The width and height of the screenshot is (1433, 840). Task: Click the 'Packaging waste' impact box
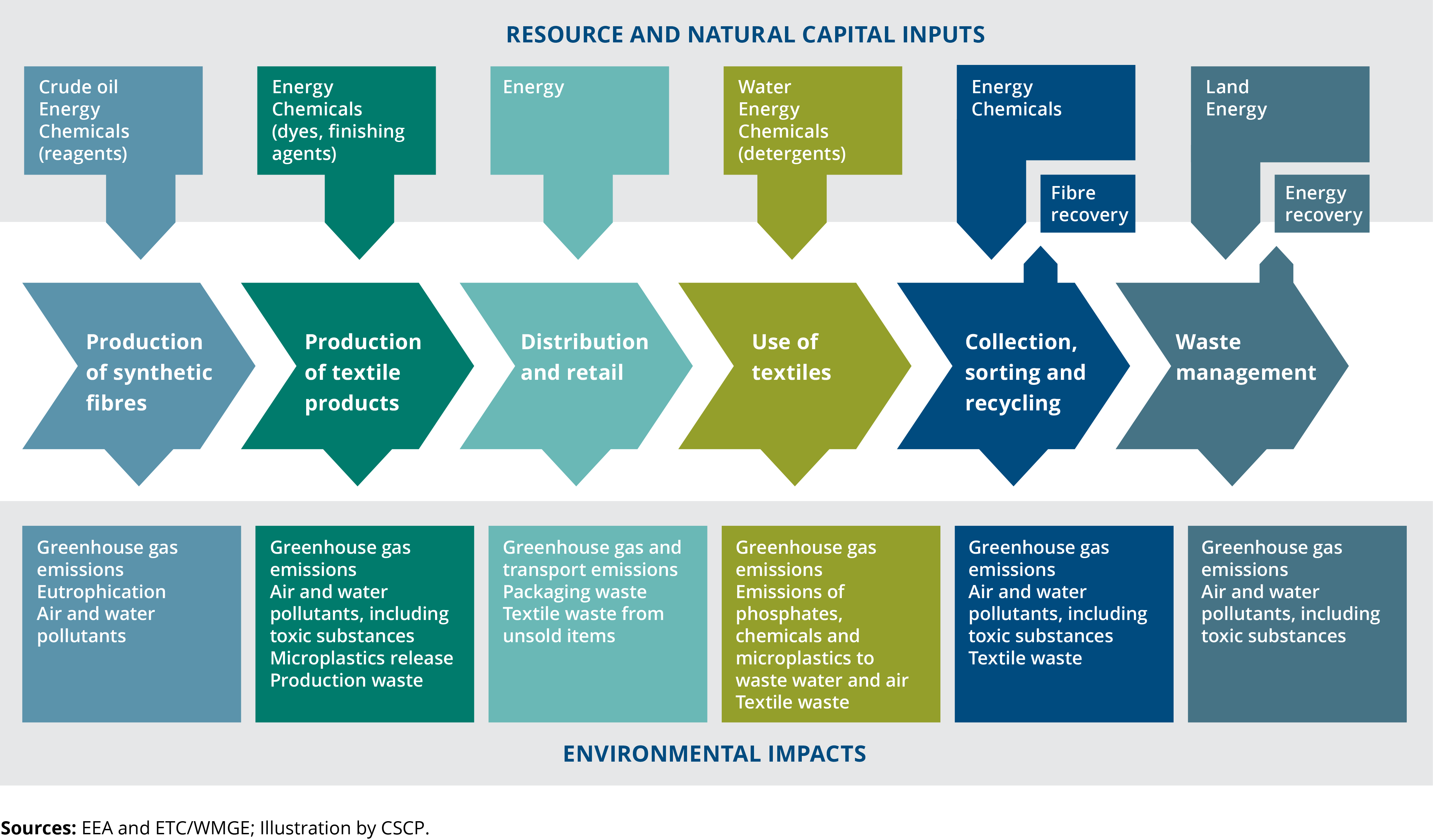point(598,624)
